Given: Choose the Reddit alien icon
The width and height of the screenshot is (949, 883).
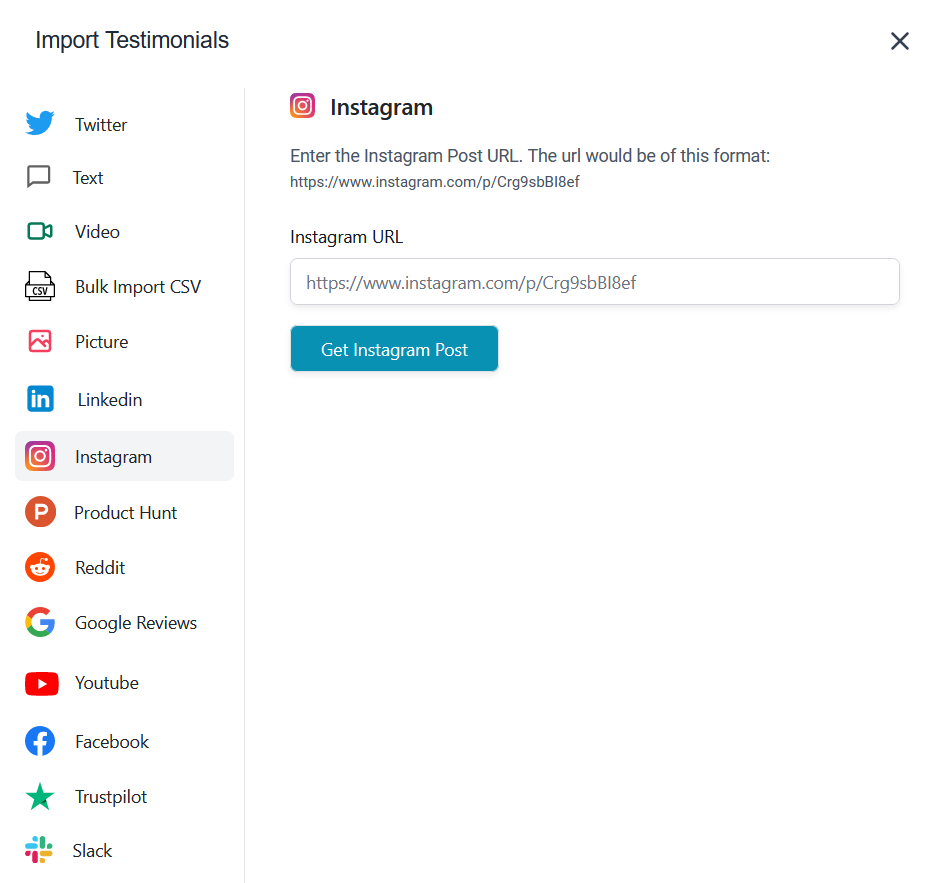Looking at the screenshot, I should coord(40,567).
